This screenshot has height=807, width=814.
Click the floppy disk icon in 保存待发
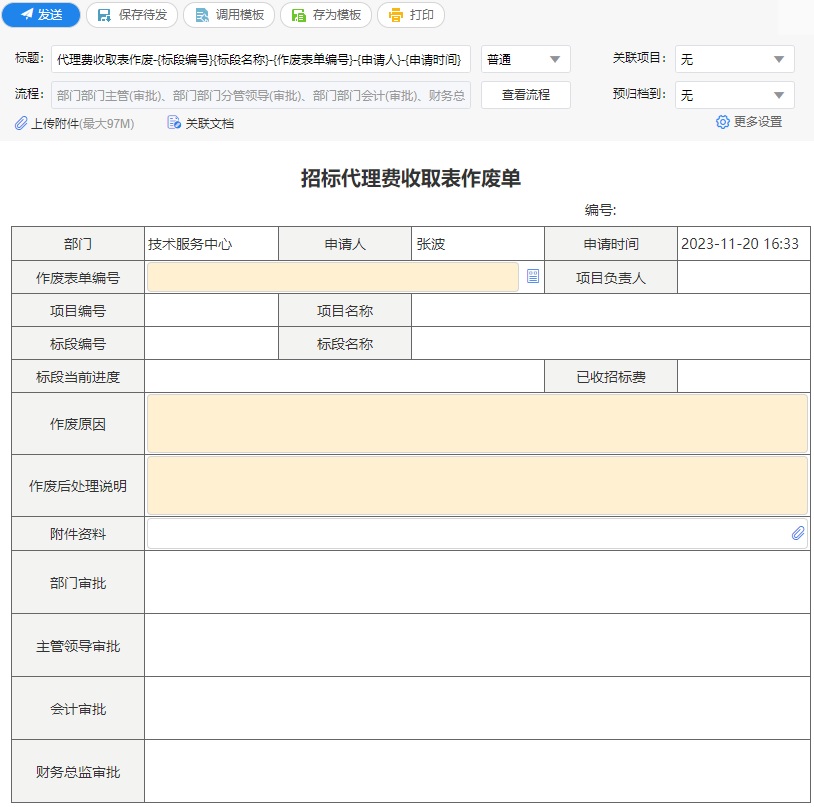click(104, 15)
